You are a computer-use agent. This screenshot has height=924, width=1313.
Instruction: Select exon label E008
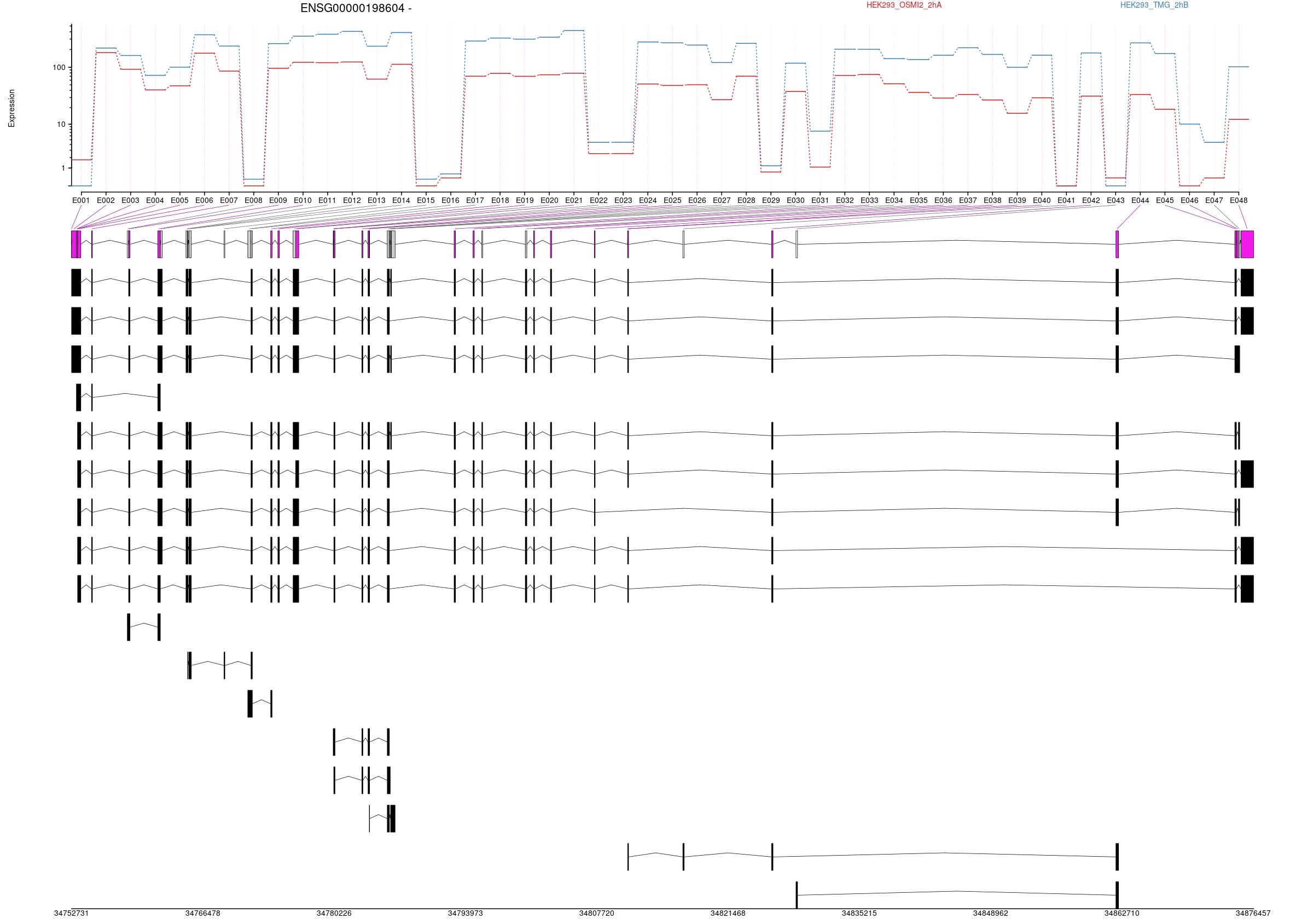253,201
